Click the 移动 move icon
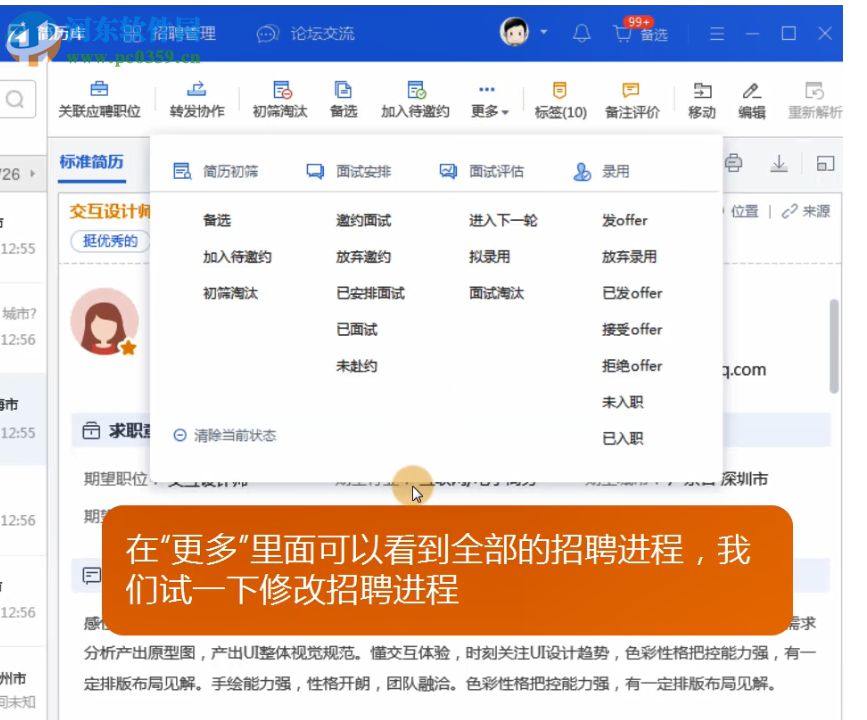Screen dimensions: 867x720 pos(701,100)
